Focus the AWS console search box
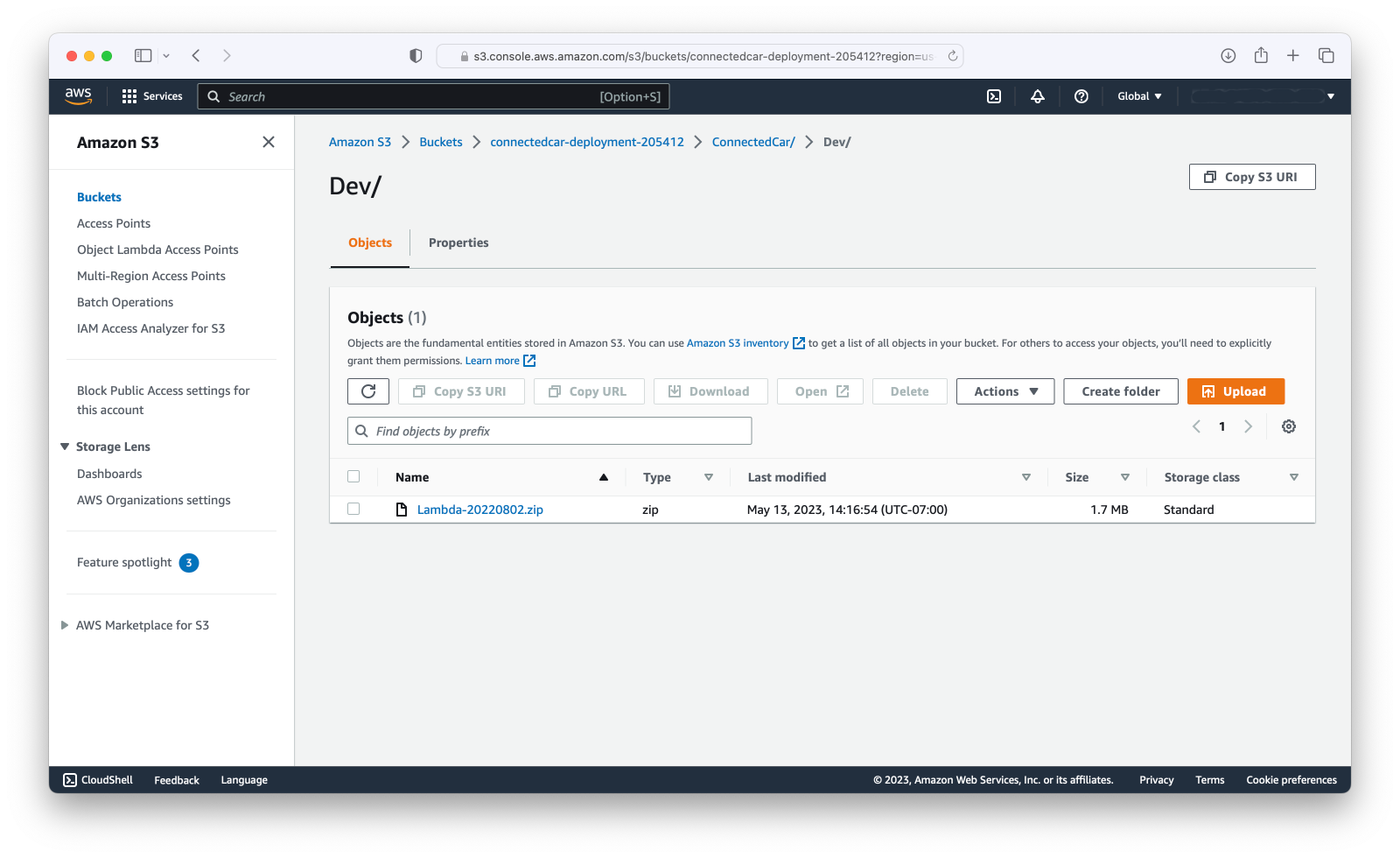The width and height of the screenshot is (1400, 858). pyautogui.click(x=434, y=96)
